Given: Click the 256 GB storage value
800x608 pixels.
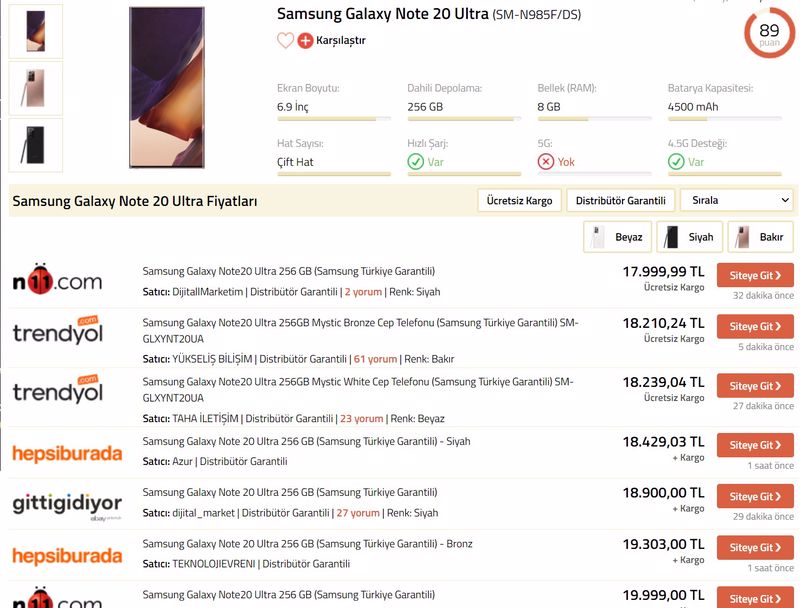Looking at the screenshot, I should pos(425,107).
